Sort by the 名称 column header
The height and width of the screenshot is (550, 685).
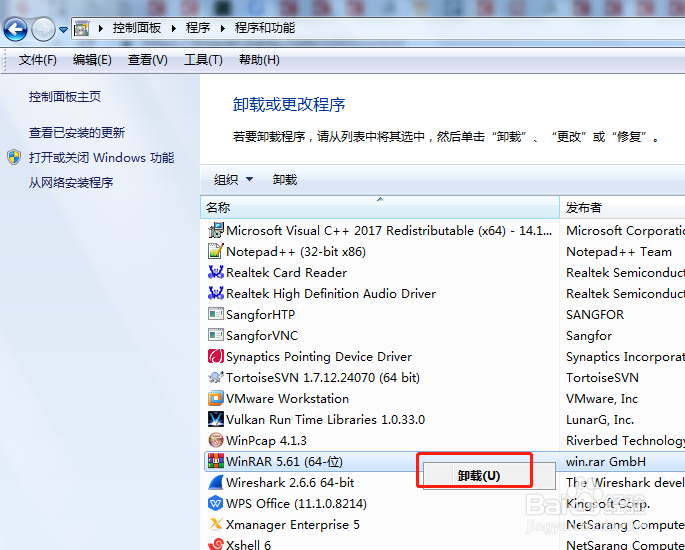click(x=380, y=207)
